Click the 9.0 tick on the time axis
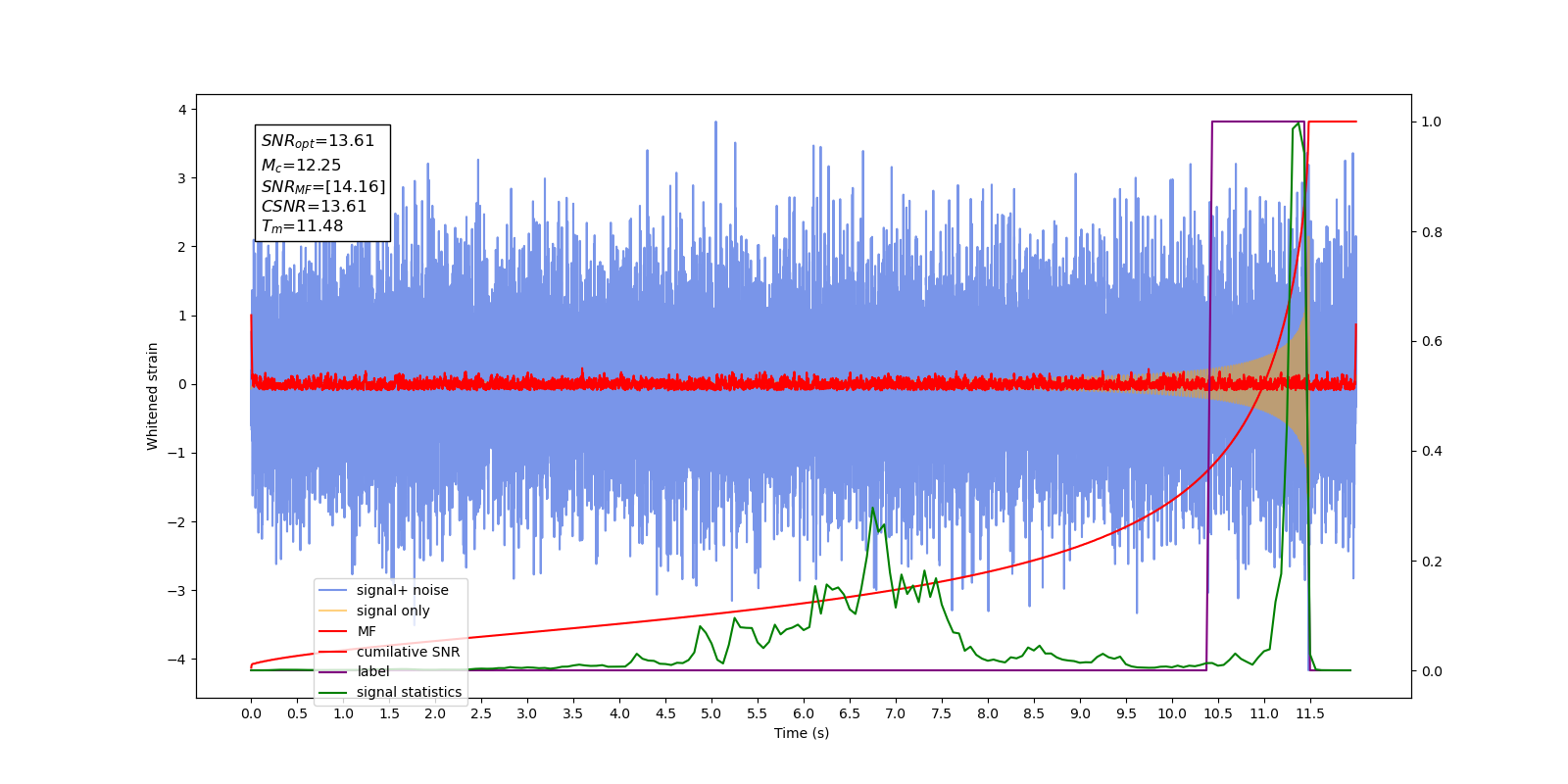The image size is (1568, 784). (x=1080, y=713)
